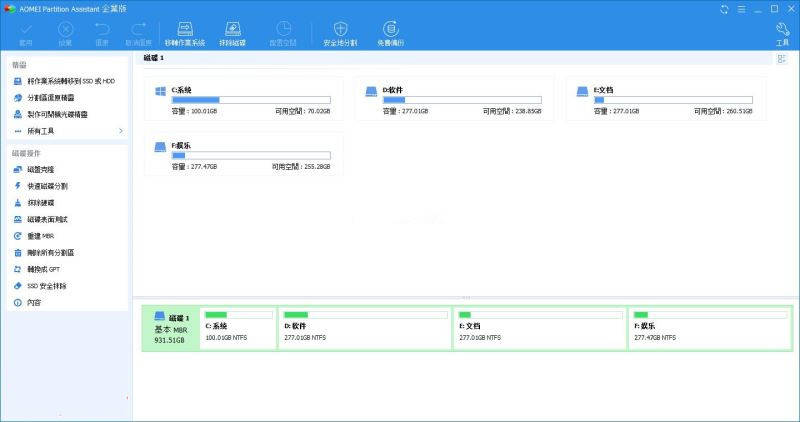Click the drive icon on E:文档 card
The width and height of the screenshot is (800, 422).
pyautogui.click(x=582, y=91)
